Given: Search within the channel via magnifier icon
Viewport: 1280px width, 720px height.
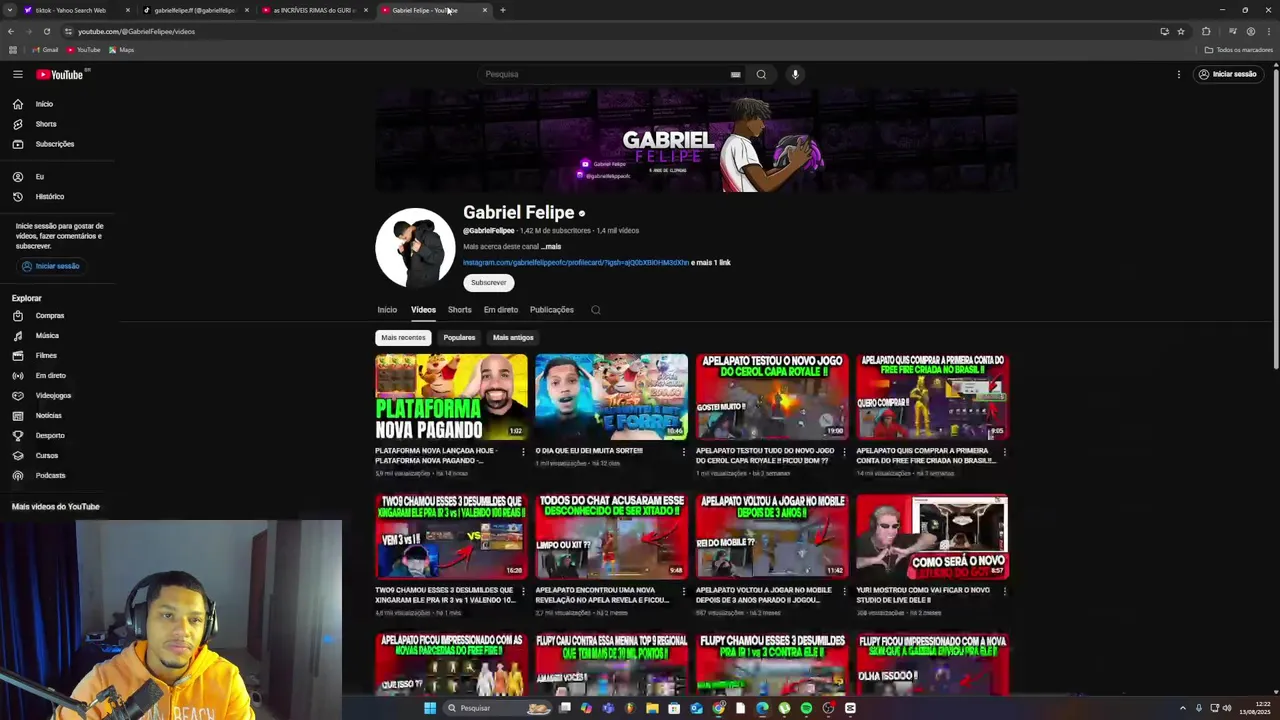Looking at the screenshot, I should [x=596, y=310].
